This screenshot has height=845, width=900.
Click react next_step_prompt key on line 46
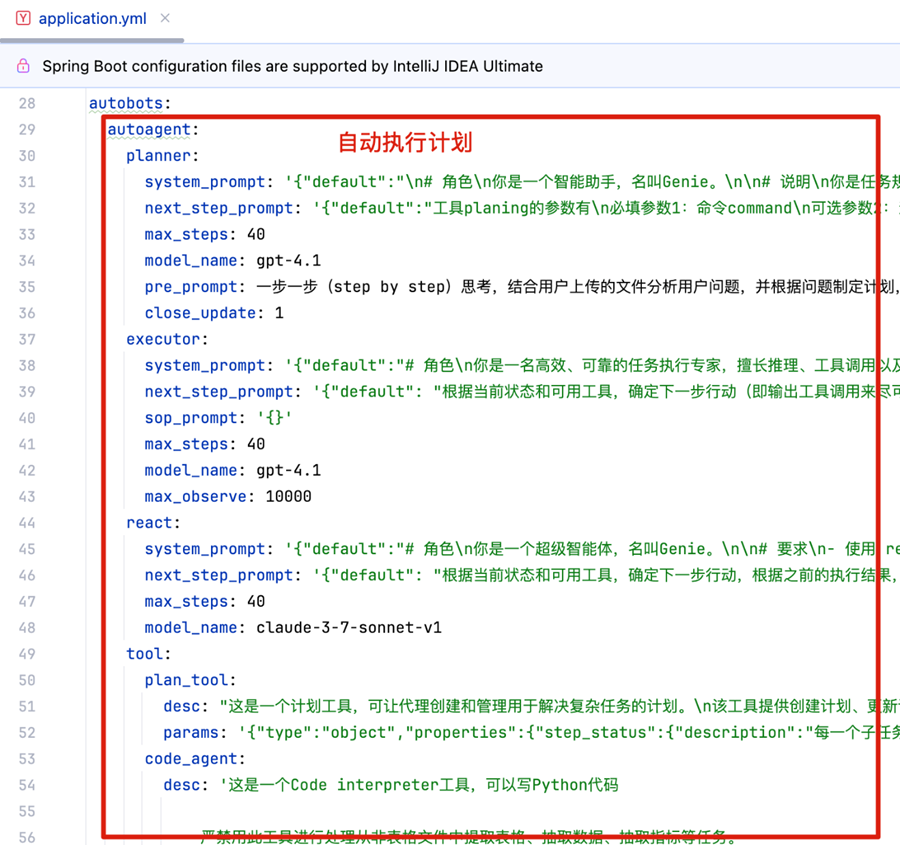pos(219,576)
